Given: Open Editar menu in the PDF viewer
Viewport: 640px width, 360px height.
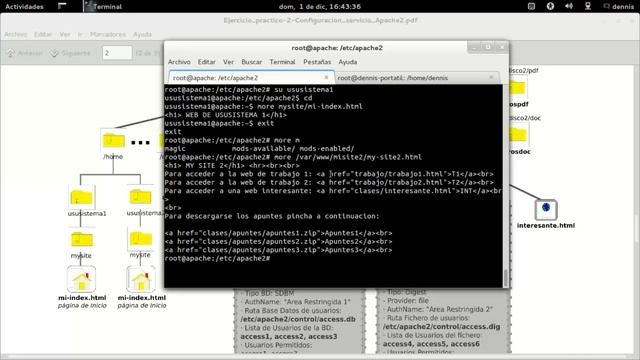Looking at the screenshot, I should pos(43,35).
